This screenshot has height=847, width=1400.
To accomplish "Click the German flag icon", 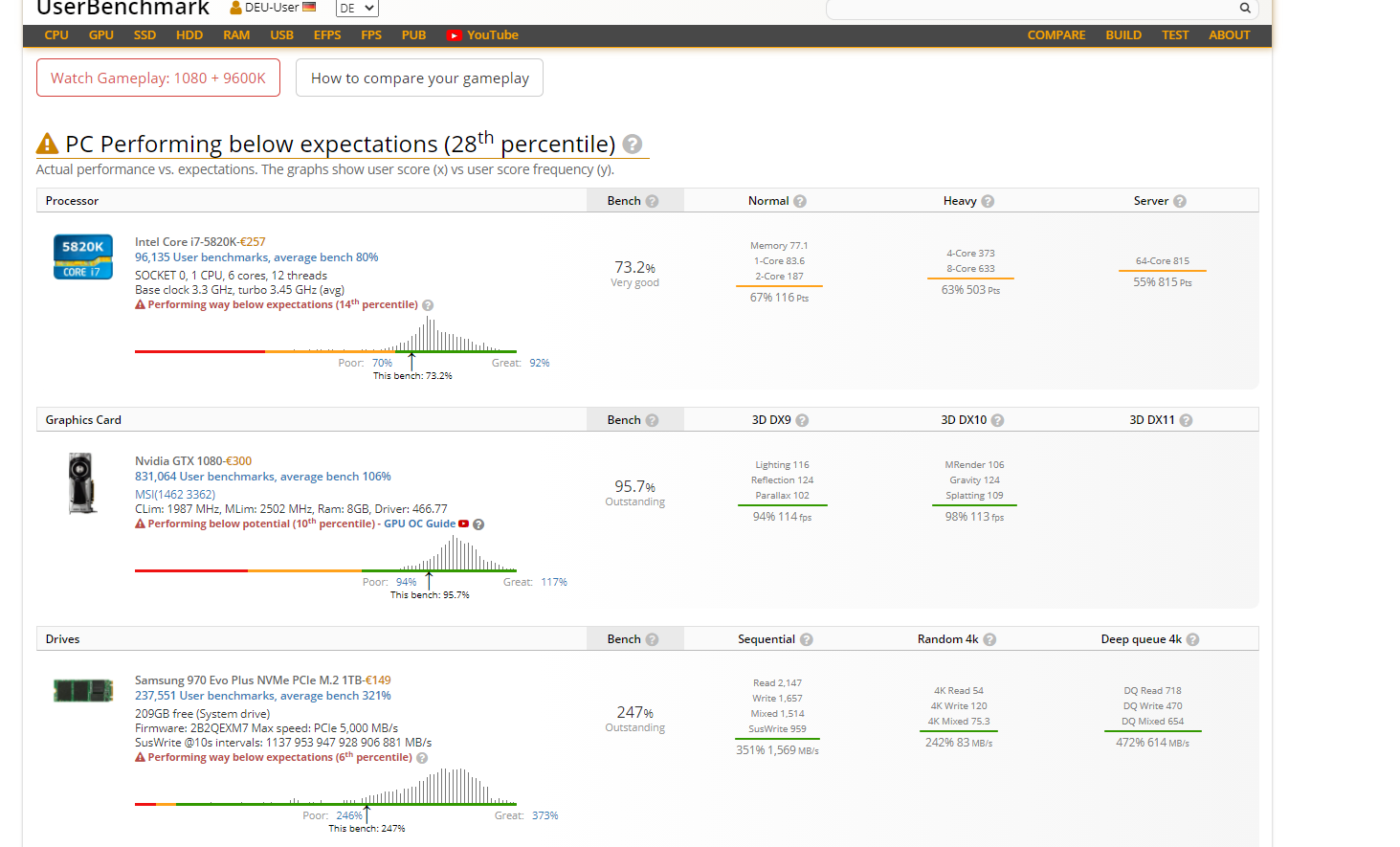I will coord(309,7).
